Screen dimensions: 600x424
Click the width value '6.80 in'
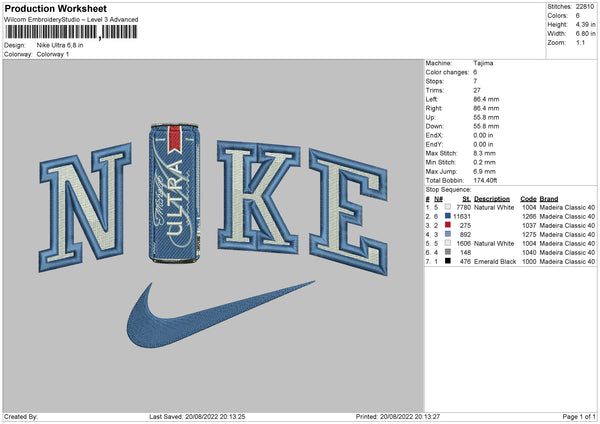(585, 34)
